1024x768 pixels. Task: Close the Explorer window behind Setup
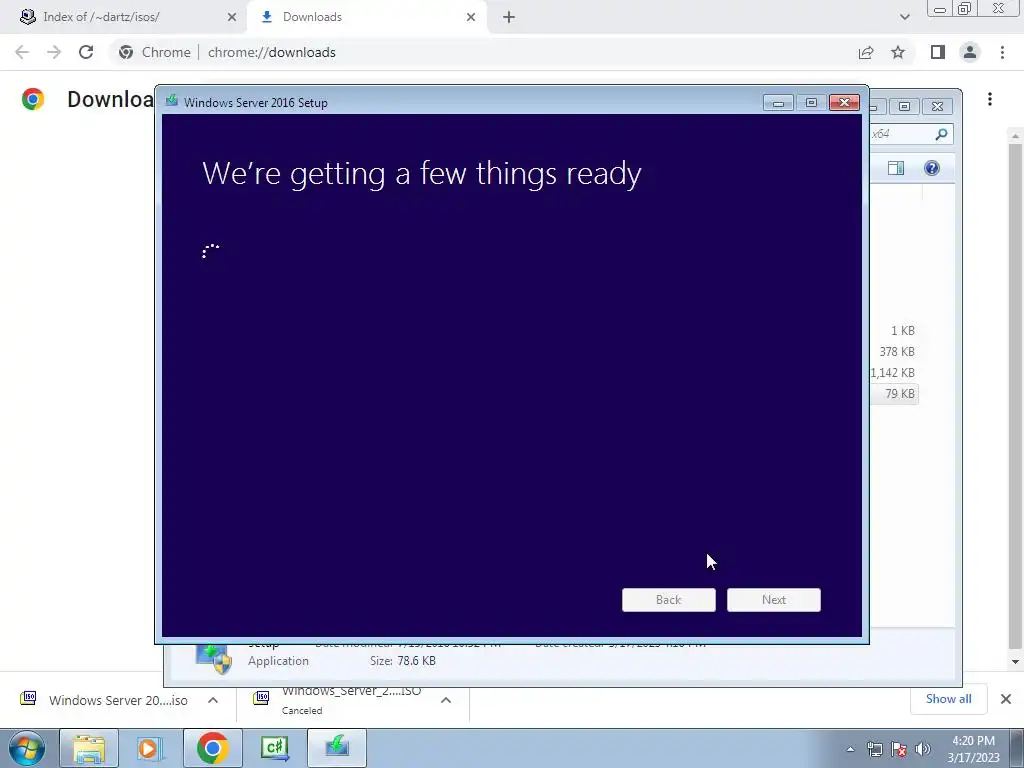click(x=938, y=106)
